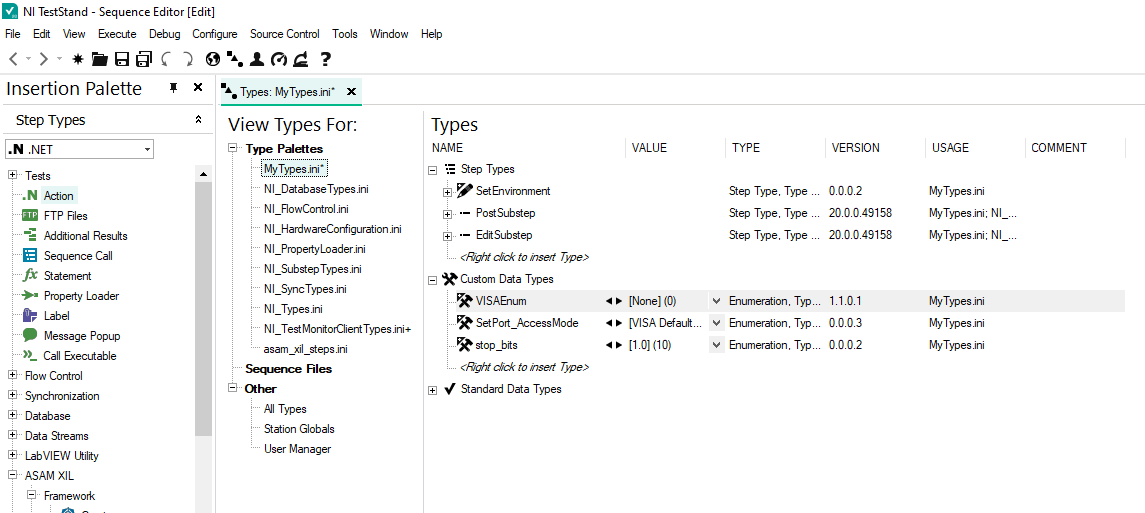The image size is (1145, 513).
Task: Open the Source Control menu
Action: coord(285,34)
